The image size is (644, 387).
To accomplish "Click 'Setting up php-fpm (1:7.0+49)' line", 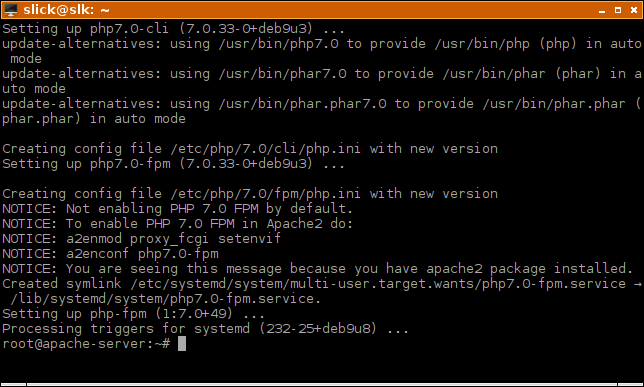I will pyautogui.click(x=133, y=314).
